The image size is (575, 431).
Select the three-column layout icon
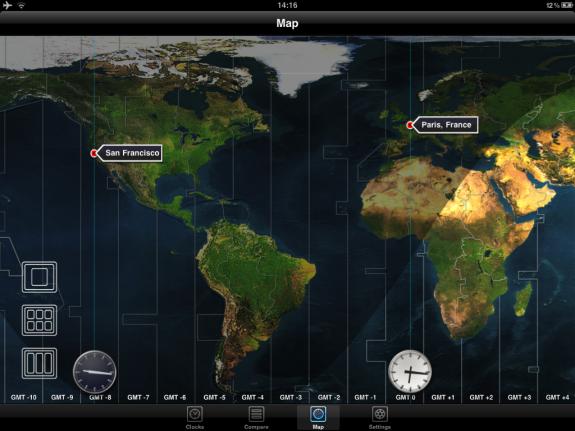[x=39, y=363]
